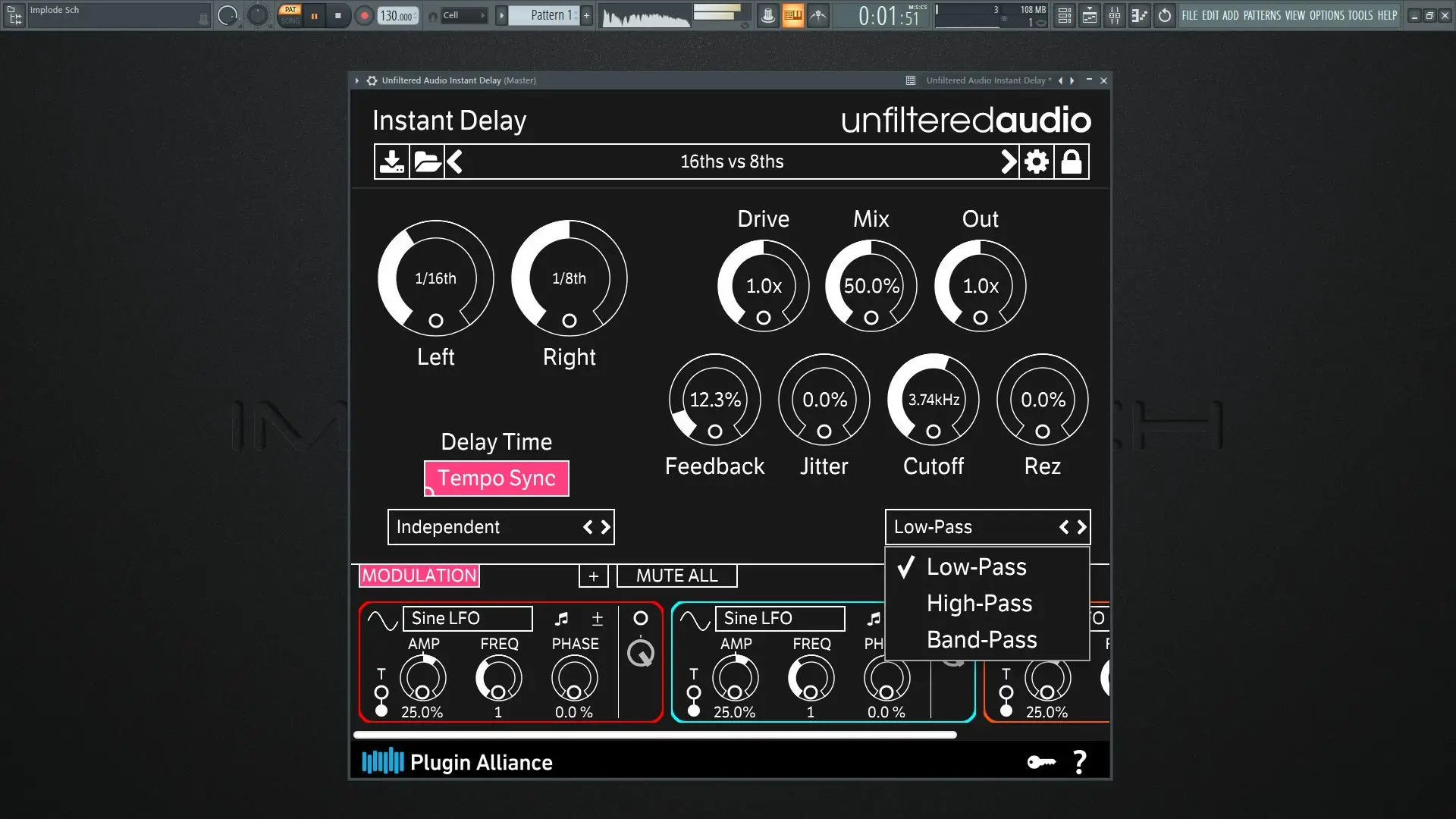Open help with the question mark icon

point(1080,762)
